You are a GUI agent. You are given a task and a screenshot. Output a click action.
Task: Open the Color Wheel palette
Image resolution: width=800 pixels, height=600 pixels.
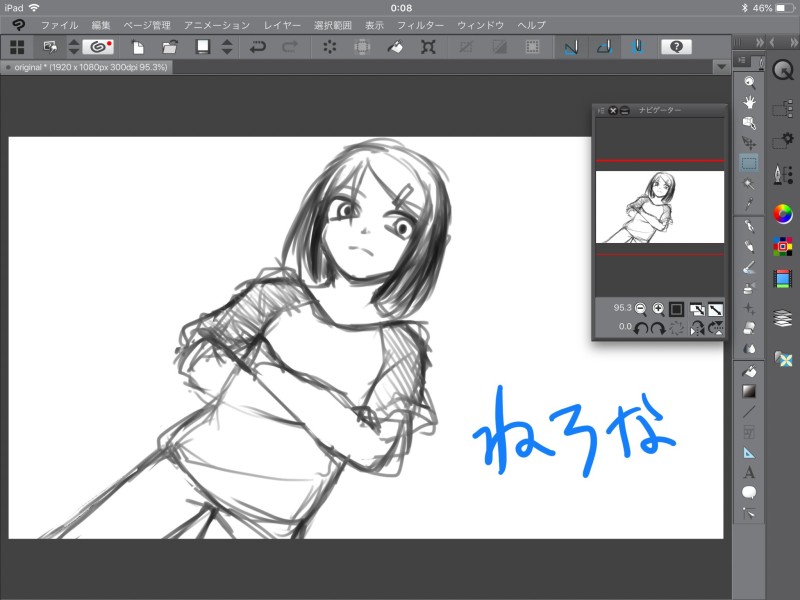click(783, 213)
